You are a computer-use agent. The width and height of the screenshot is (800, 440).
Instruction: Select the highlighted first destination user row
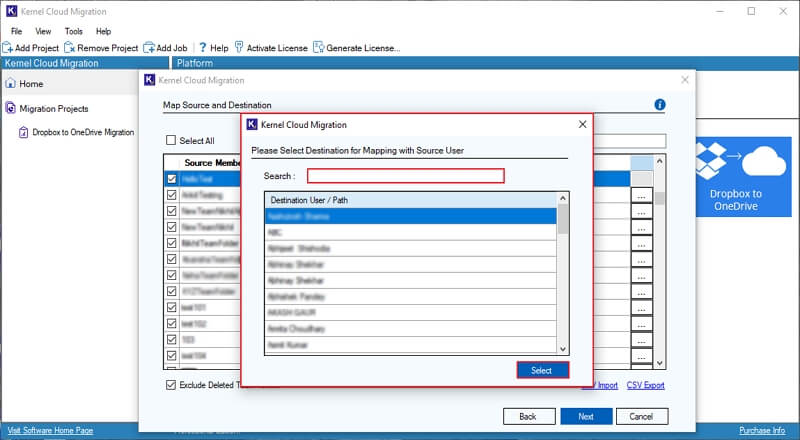coord(411,216)
